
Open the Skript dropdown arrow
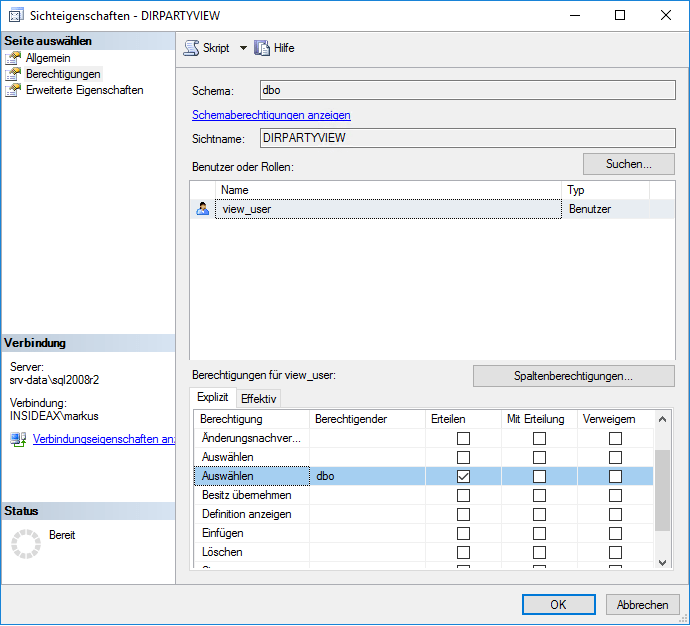243,48
